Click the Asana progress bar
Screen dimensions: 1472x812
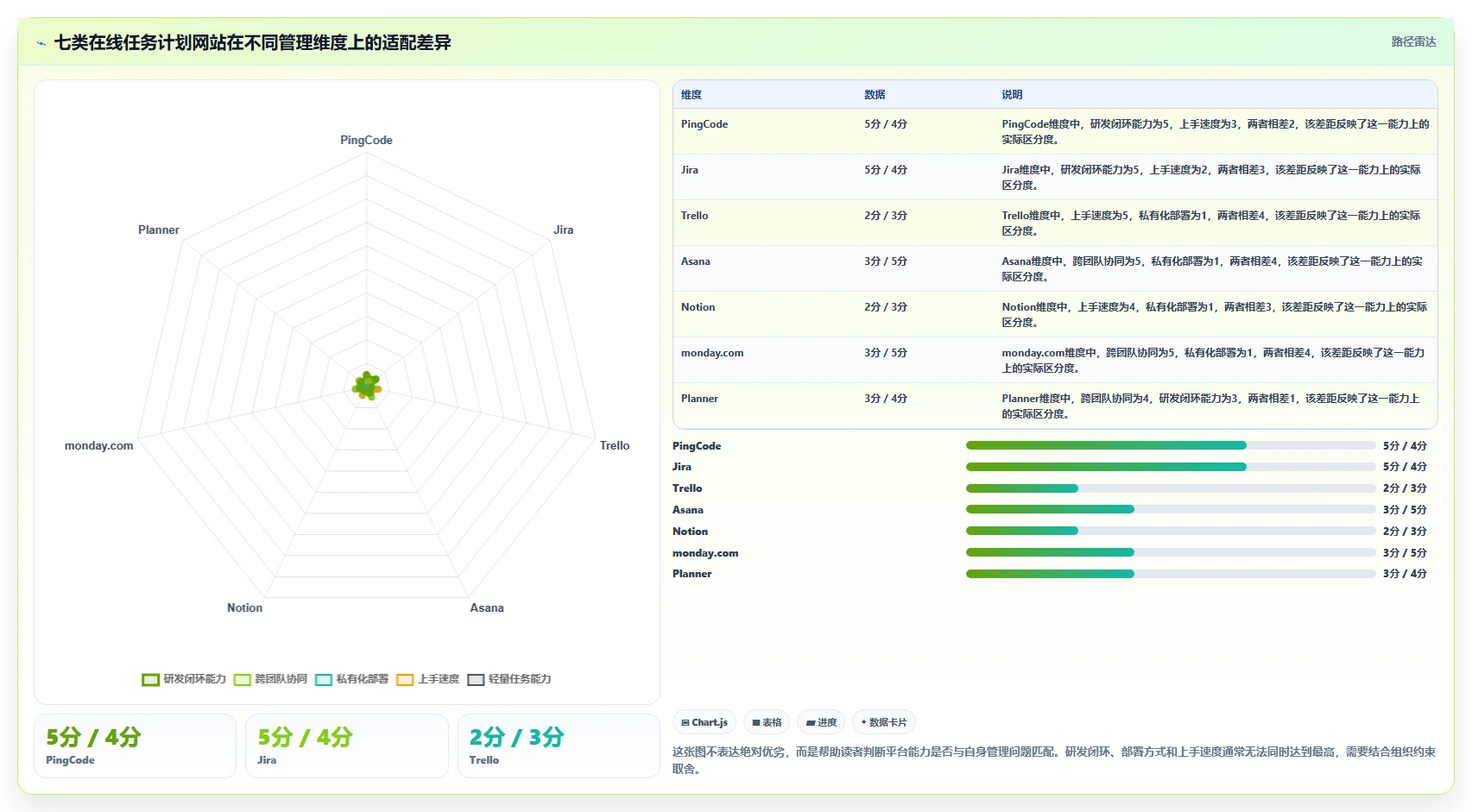[1171, 509]
